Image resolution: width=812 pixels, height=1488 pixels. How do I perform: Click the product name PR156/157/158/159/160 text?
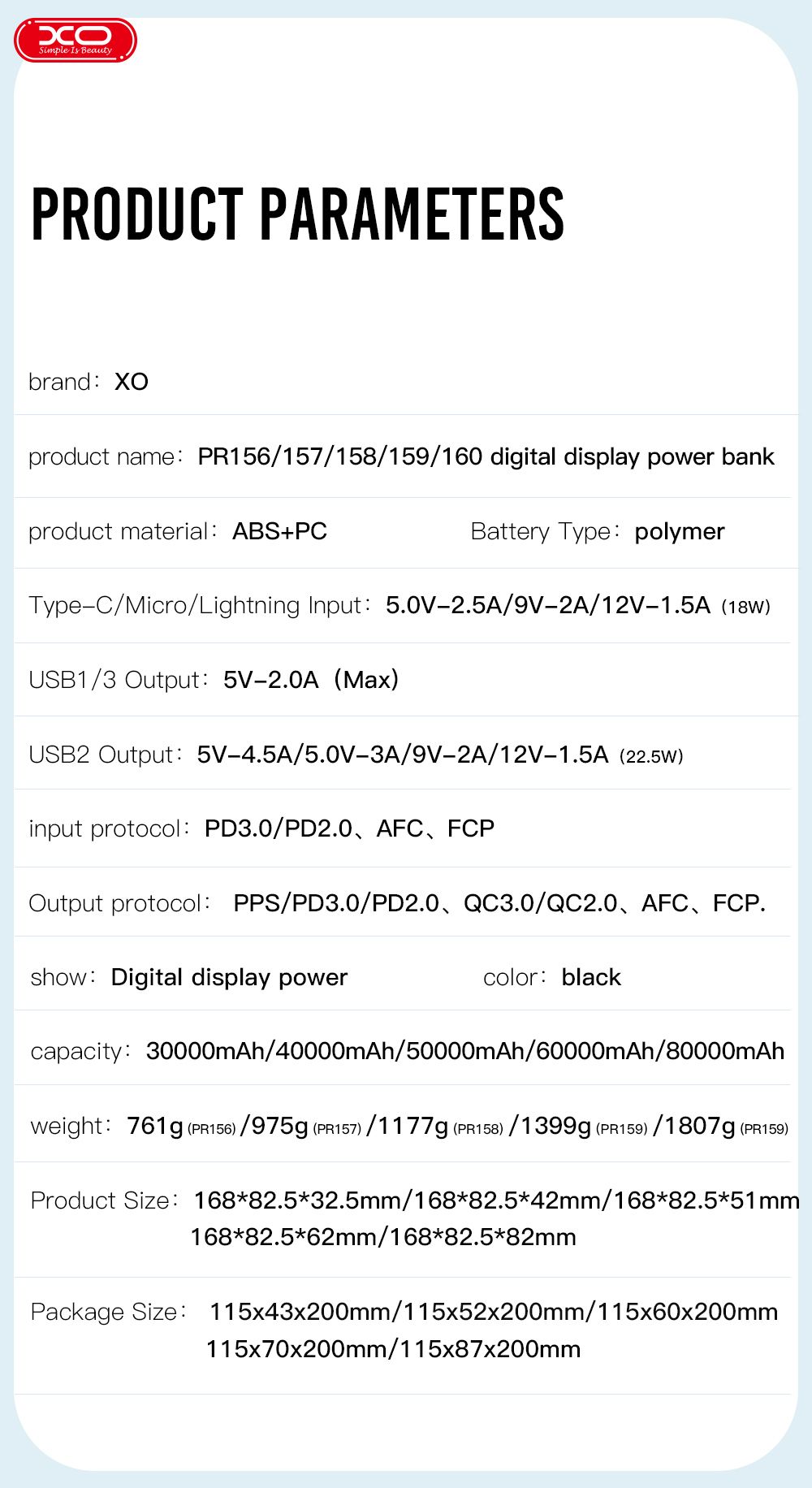(x=486, y=456)
